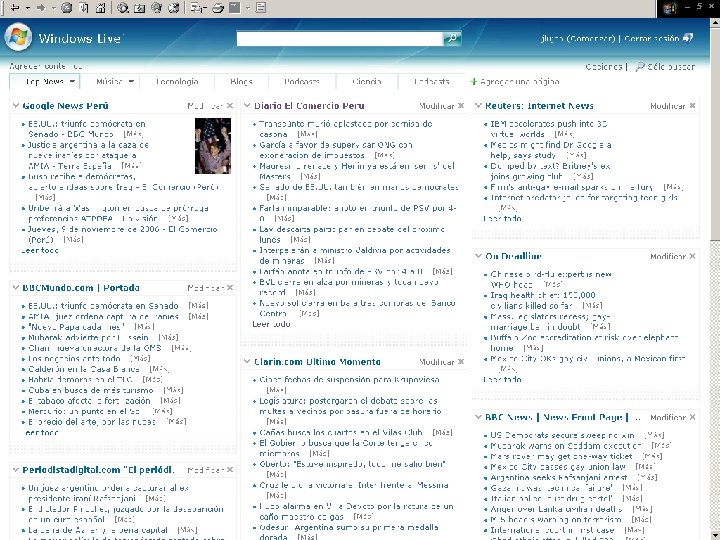Open the Mail toolbar icon
720x540 pixels.
pos(197,8)
